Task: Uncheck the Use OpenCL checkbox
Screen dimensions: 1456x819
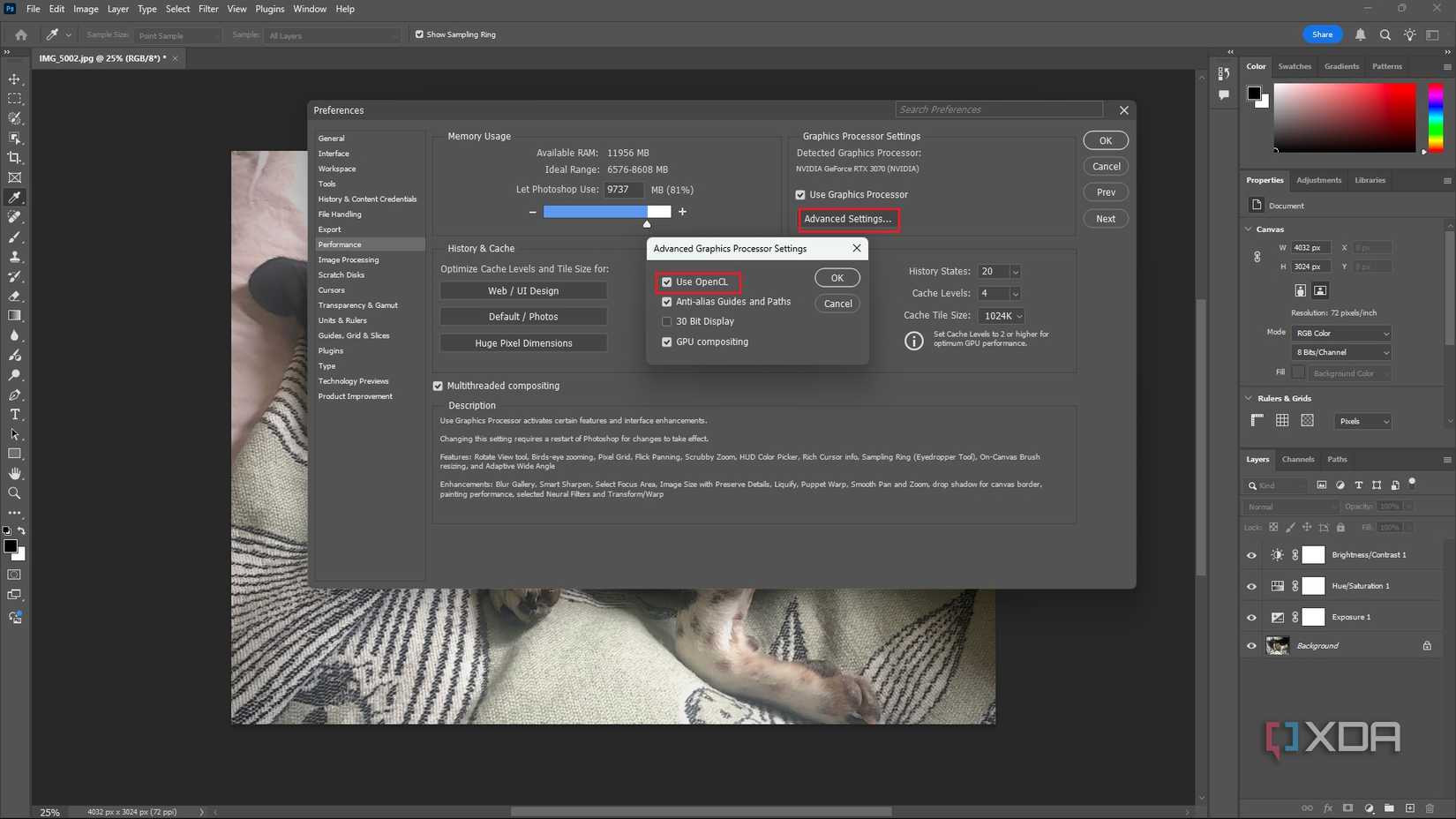Action: [667, 282]
